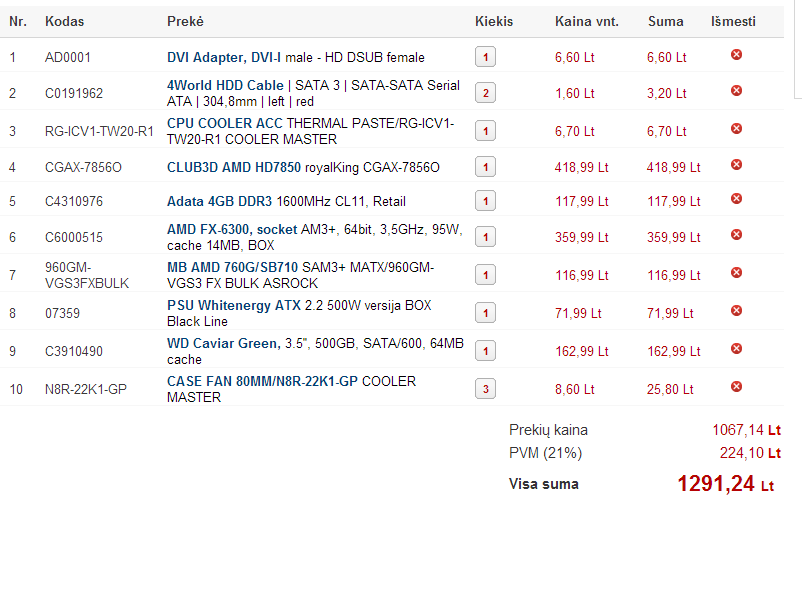Delete the CPU Cooler thermal paste row
The height and width of the screenshot is (600, 802).
click(x=736, y=128)
